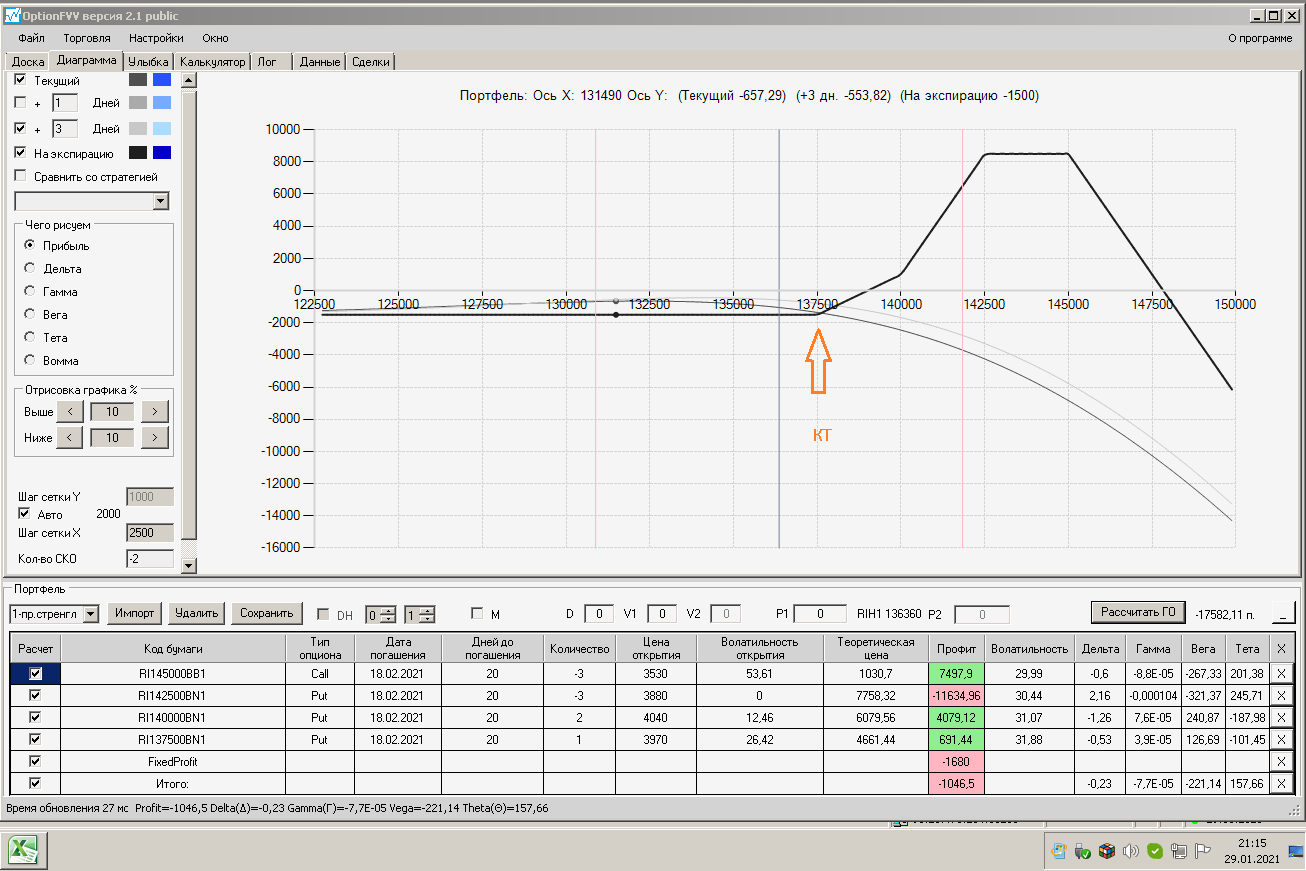Choose Тета as the plotted value
The image size is (1306, 871).
(30, 338)
